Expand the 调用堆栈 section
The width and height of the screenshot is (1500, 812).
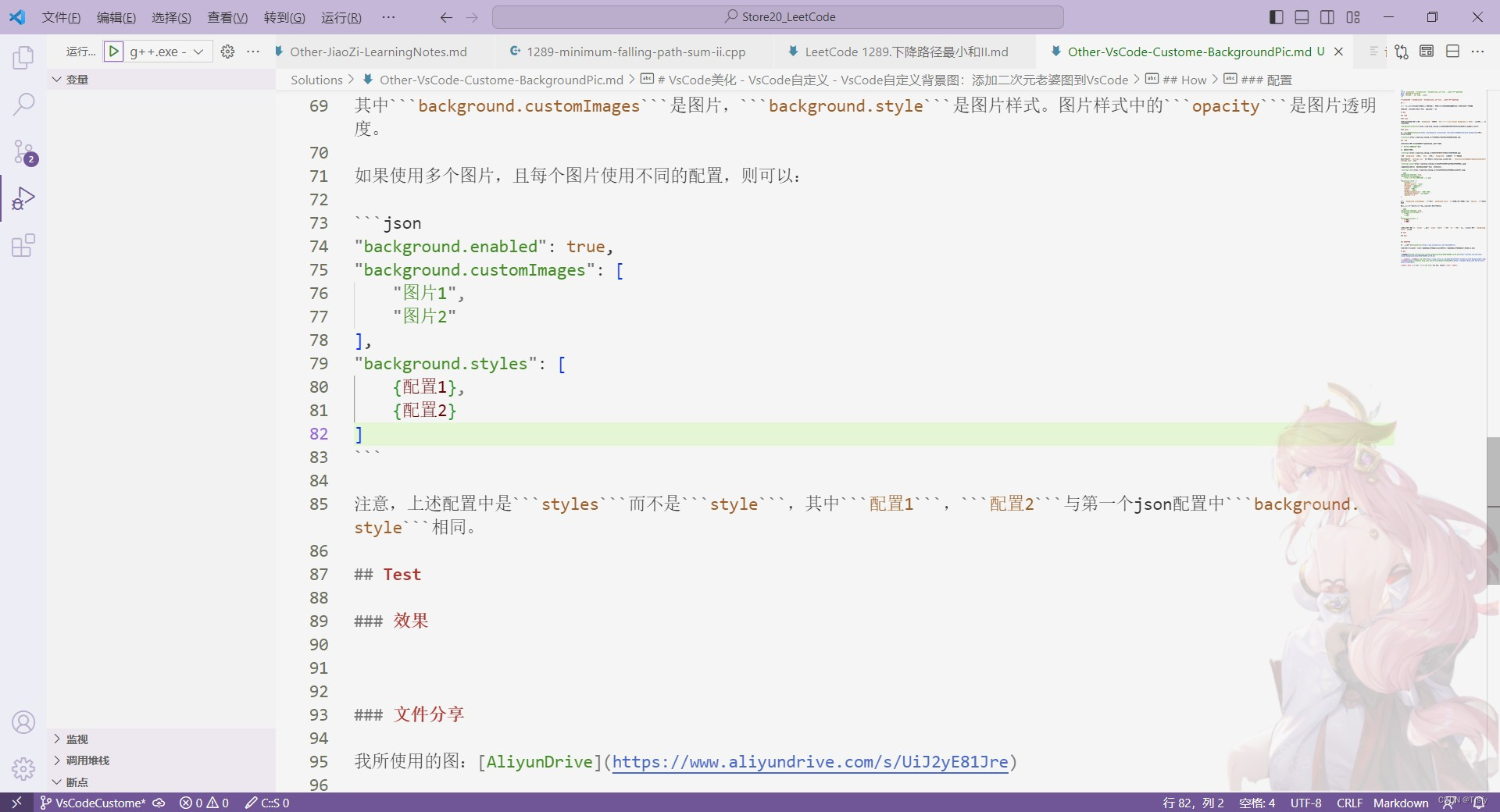[161, 760]
